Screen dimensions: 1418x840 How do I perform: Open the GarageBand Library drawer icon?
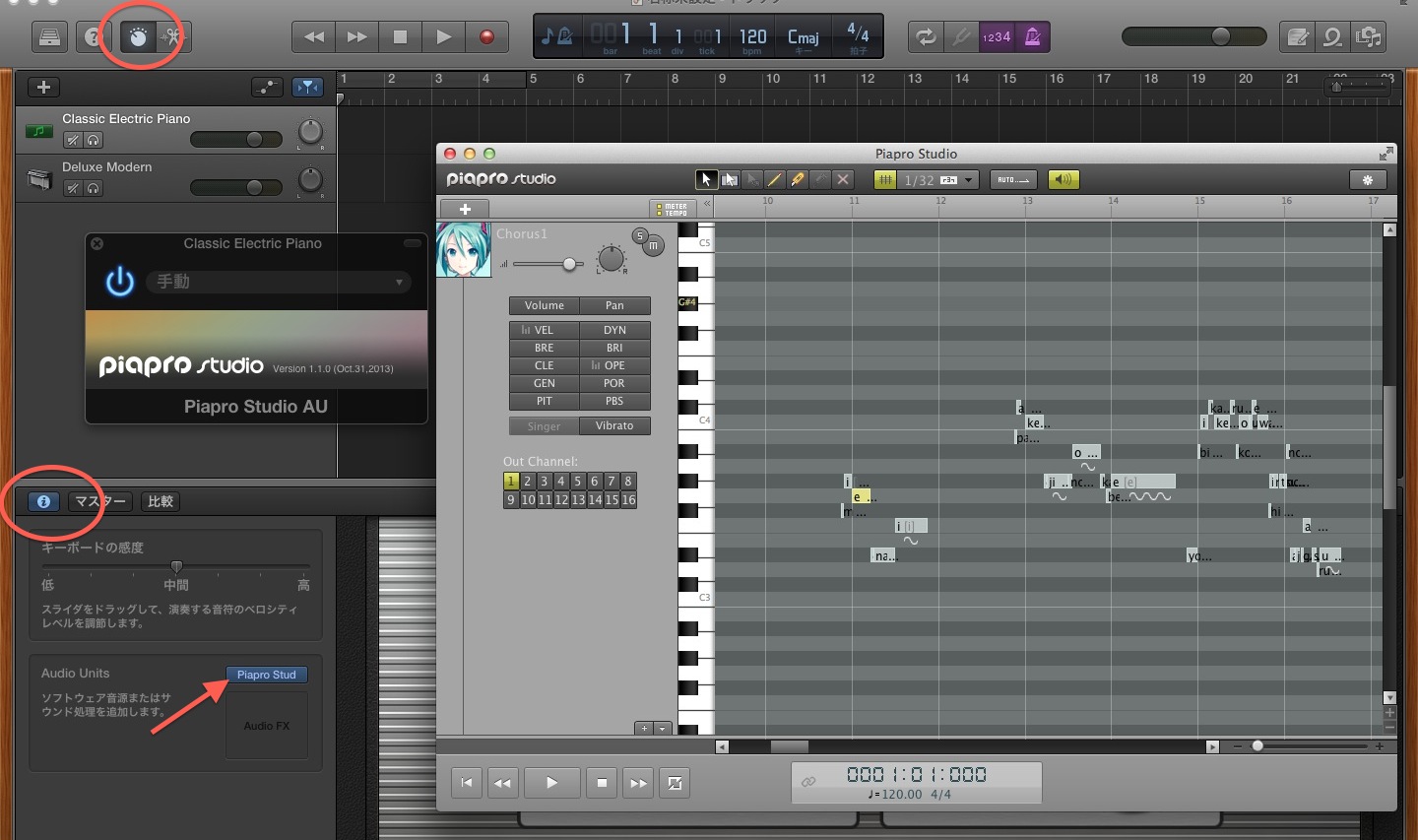click(49, 37)
